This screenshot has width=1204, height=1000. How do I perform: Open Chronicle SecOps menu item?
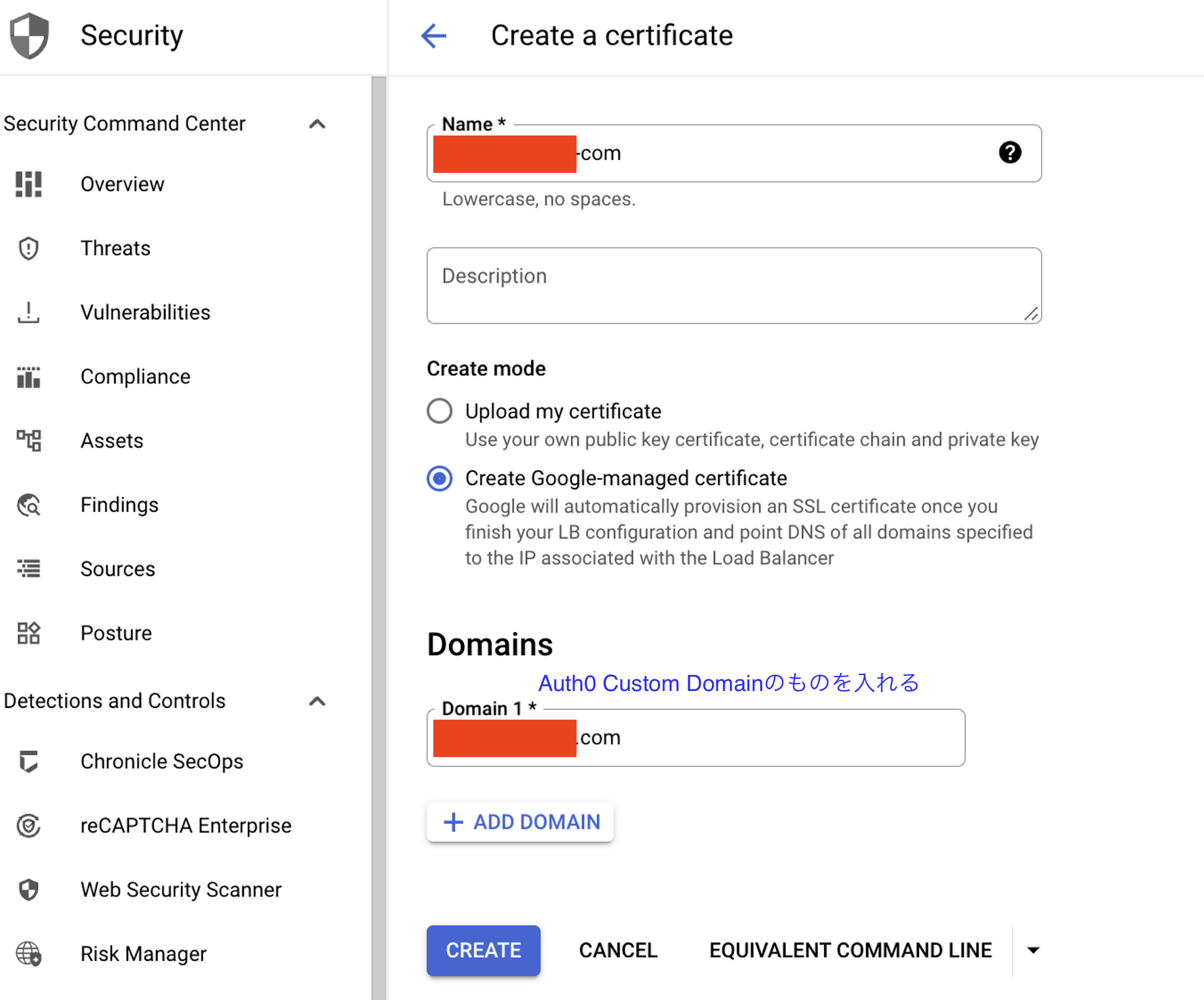coord(162,761)
